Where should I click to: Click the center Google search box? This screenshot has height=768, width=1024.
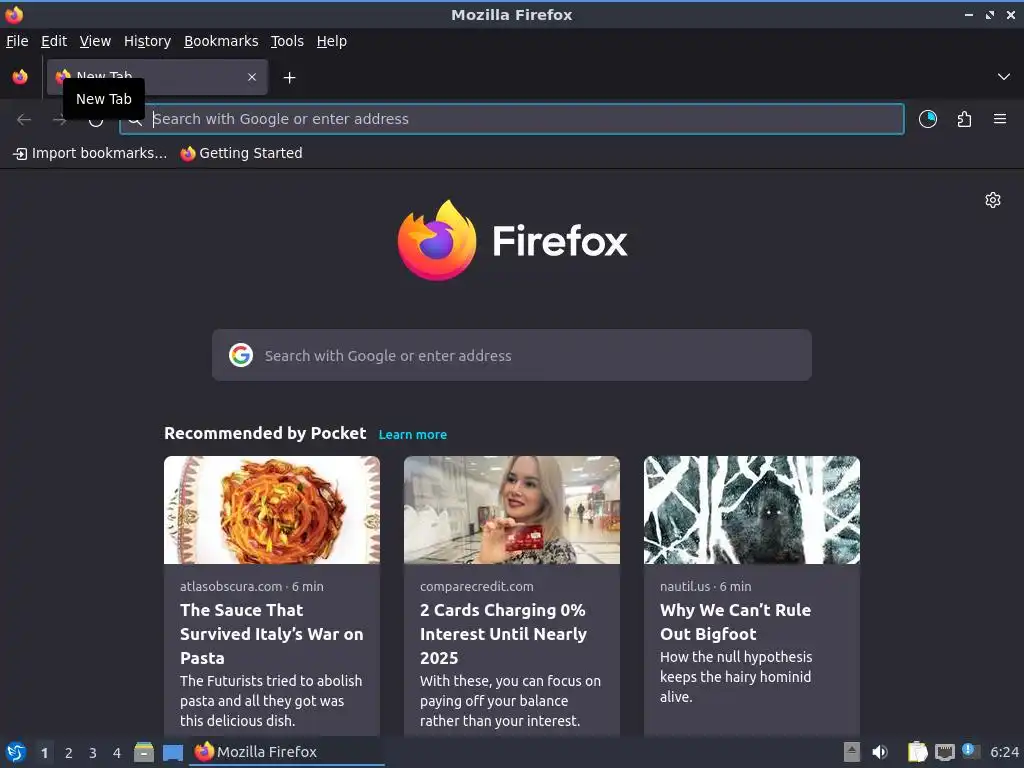[512, 355]
